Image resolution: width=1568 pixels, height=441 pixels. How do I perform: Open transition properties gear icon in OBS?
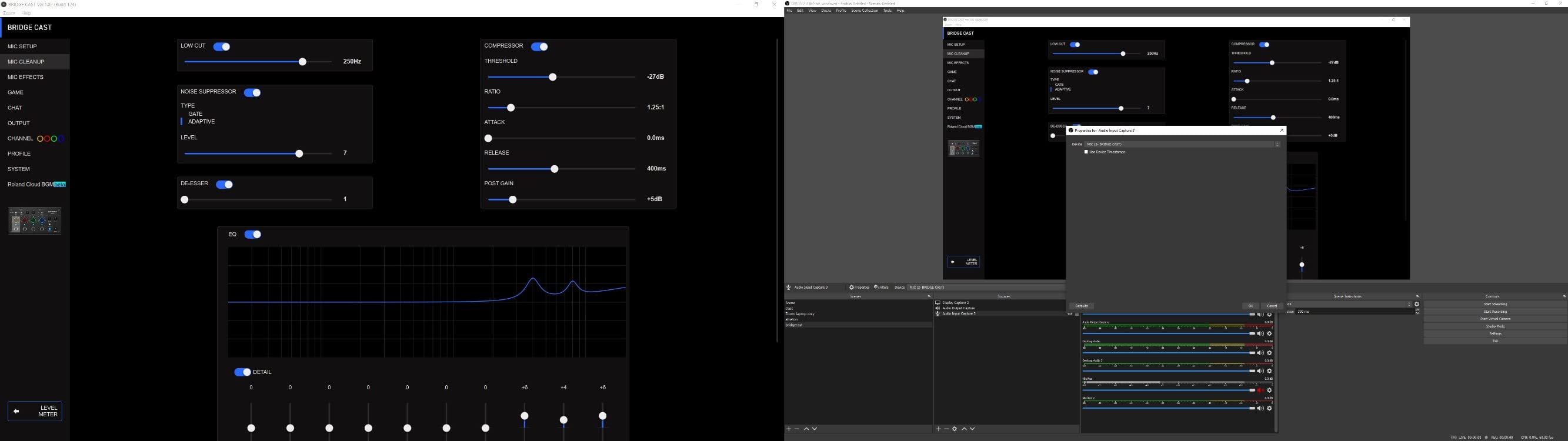1417,304
